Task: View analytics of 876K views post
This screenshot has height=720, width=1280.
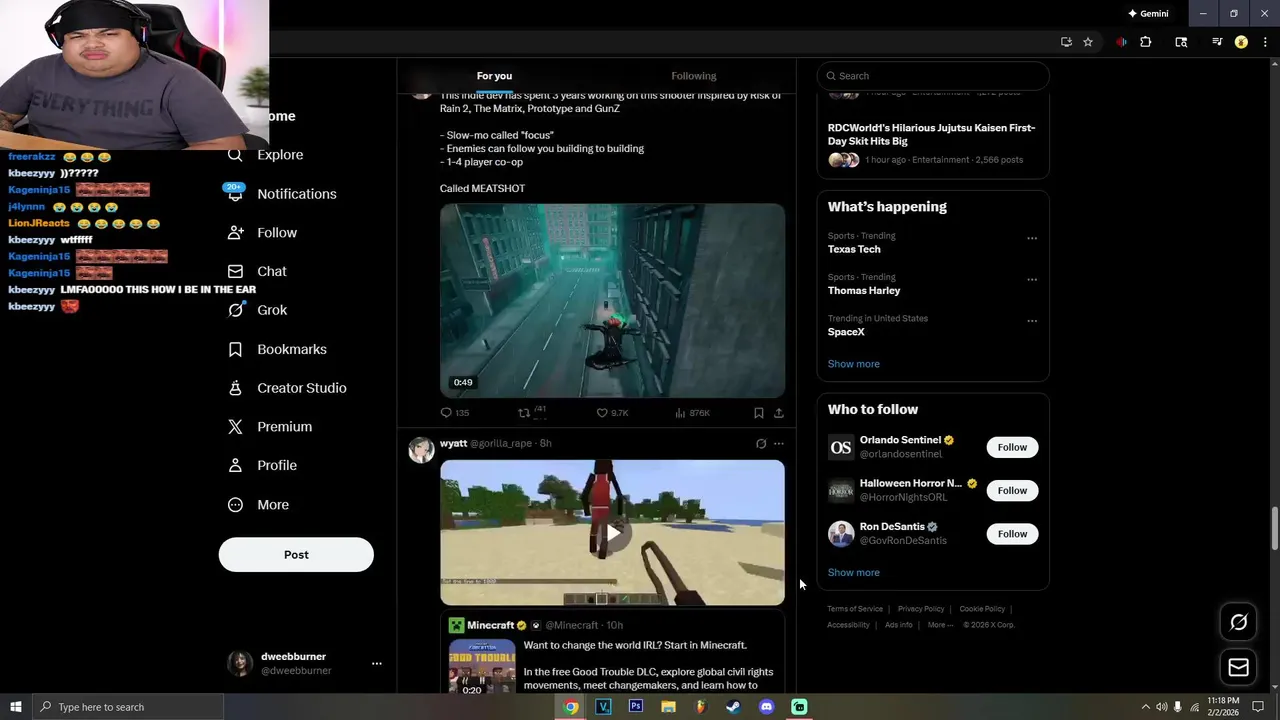Action: (692, 413)
